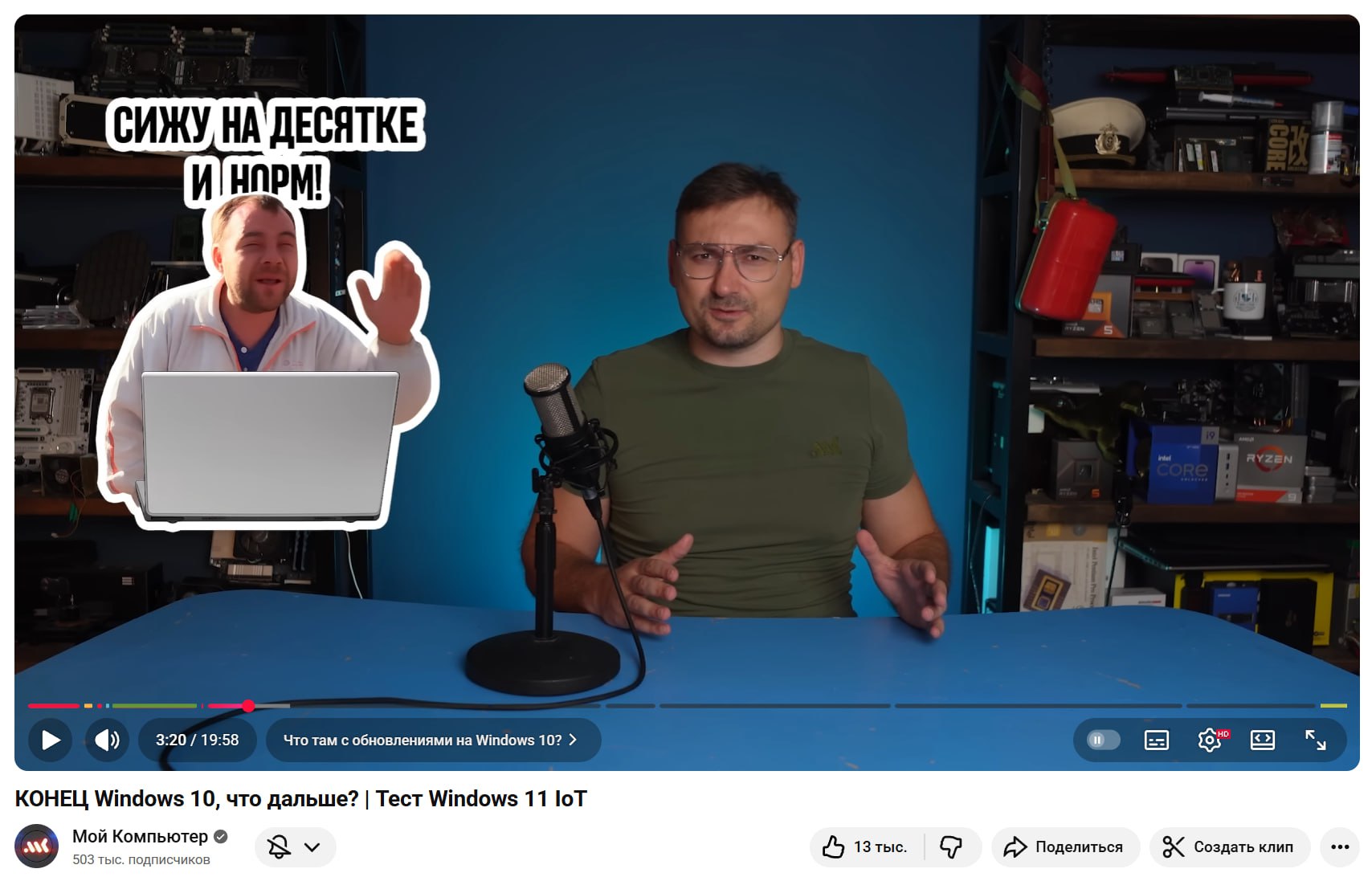Screen dimensions: 1372x877
Task: Click the Поделиться share button
Action: click(1065, 847)
